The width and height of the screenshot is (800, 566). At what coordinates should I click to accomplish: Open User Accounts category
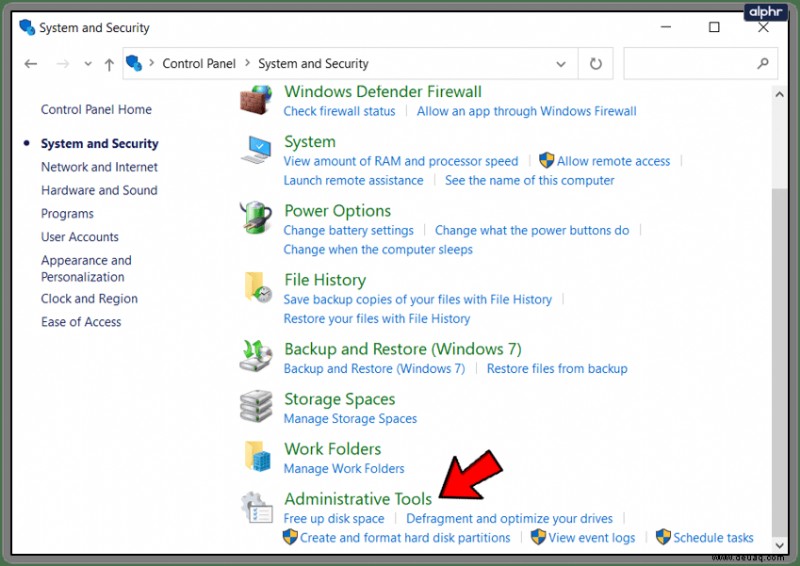[x=80, y=237]
